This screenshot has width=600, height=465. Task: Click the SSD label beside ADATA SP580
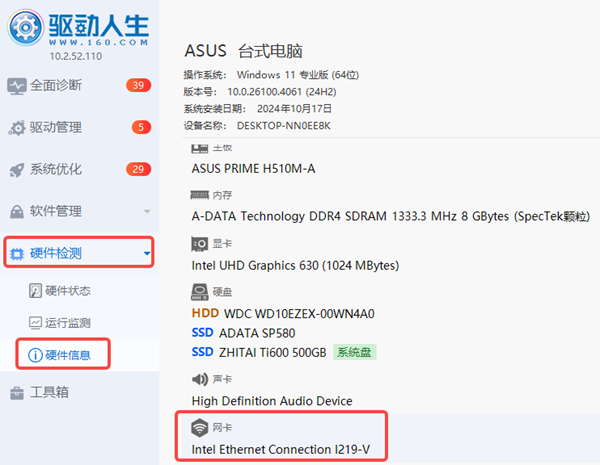coord(202,332)
